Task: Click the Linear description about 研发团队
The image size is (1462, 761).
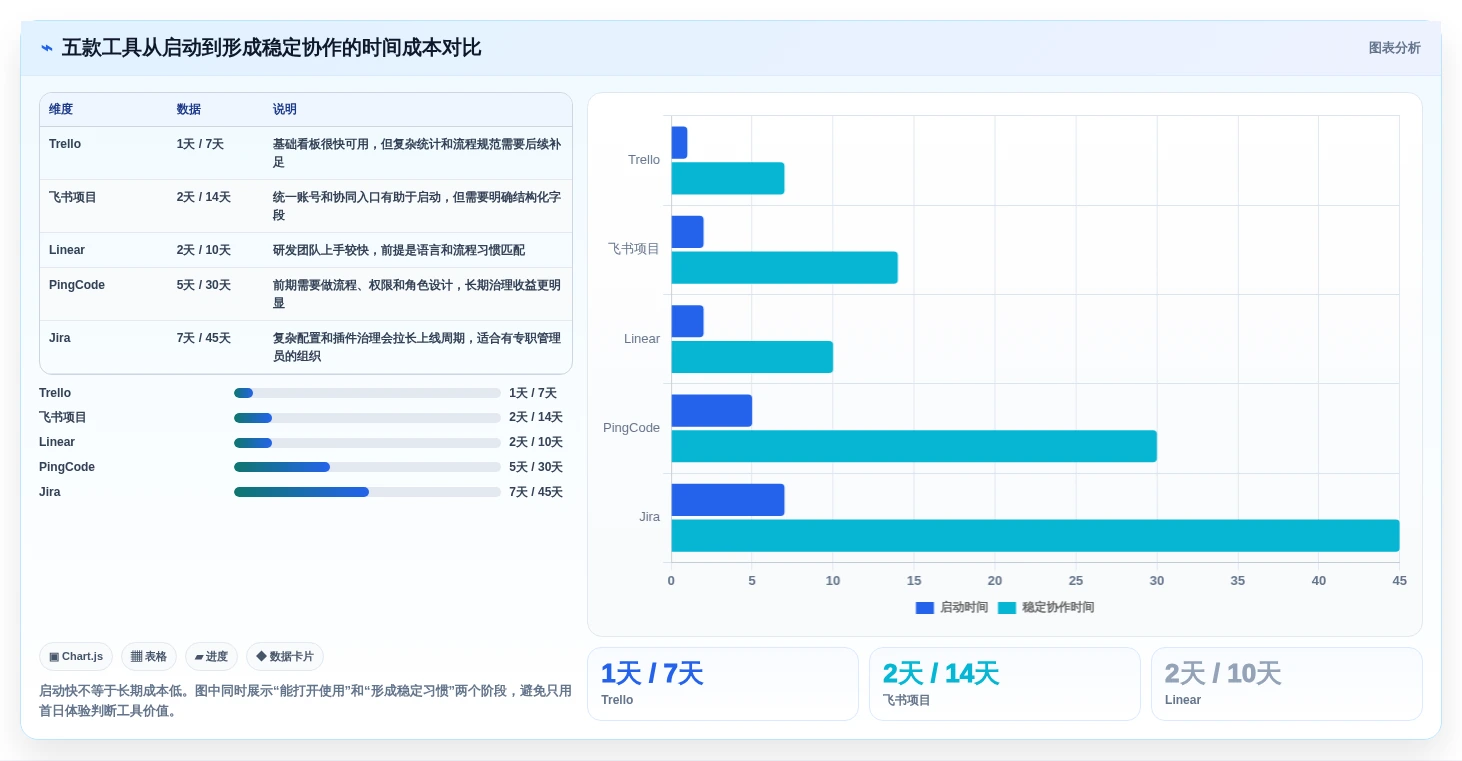Action: pyautogui.click(x=399, y=250)
